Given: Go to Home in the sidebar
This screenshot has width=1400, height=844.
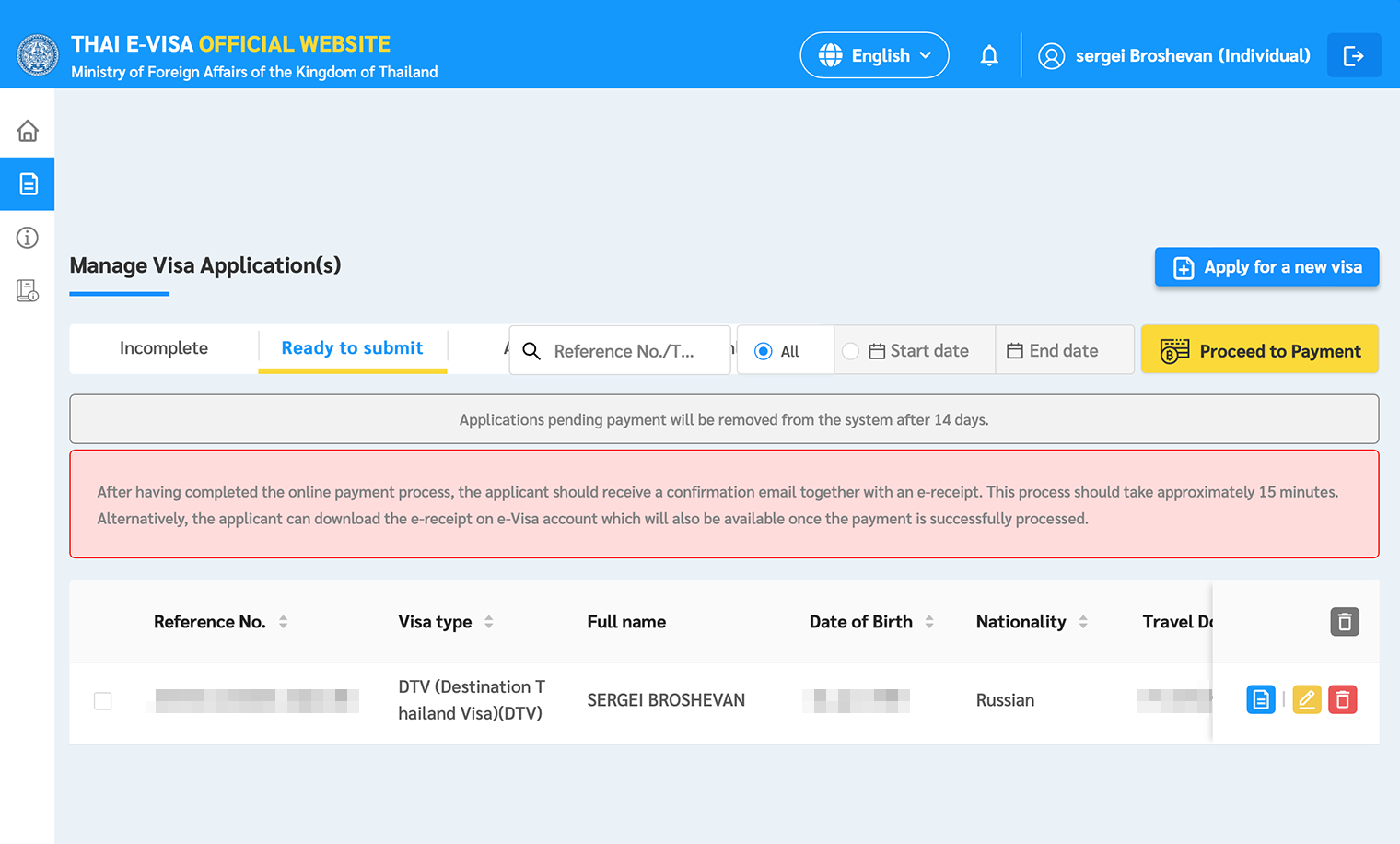Looking at the screenshot, I should coord(28,131).
